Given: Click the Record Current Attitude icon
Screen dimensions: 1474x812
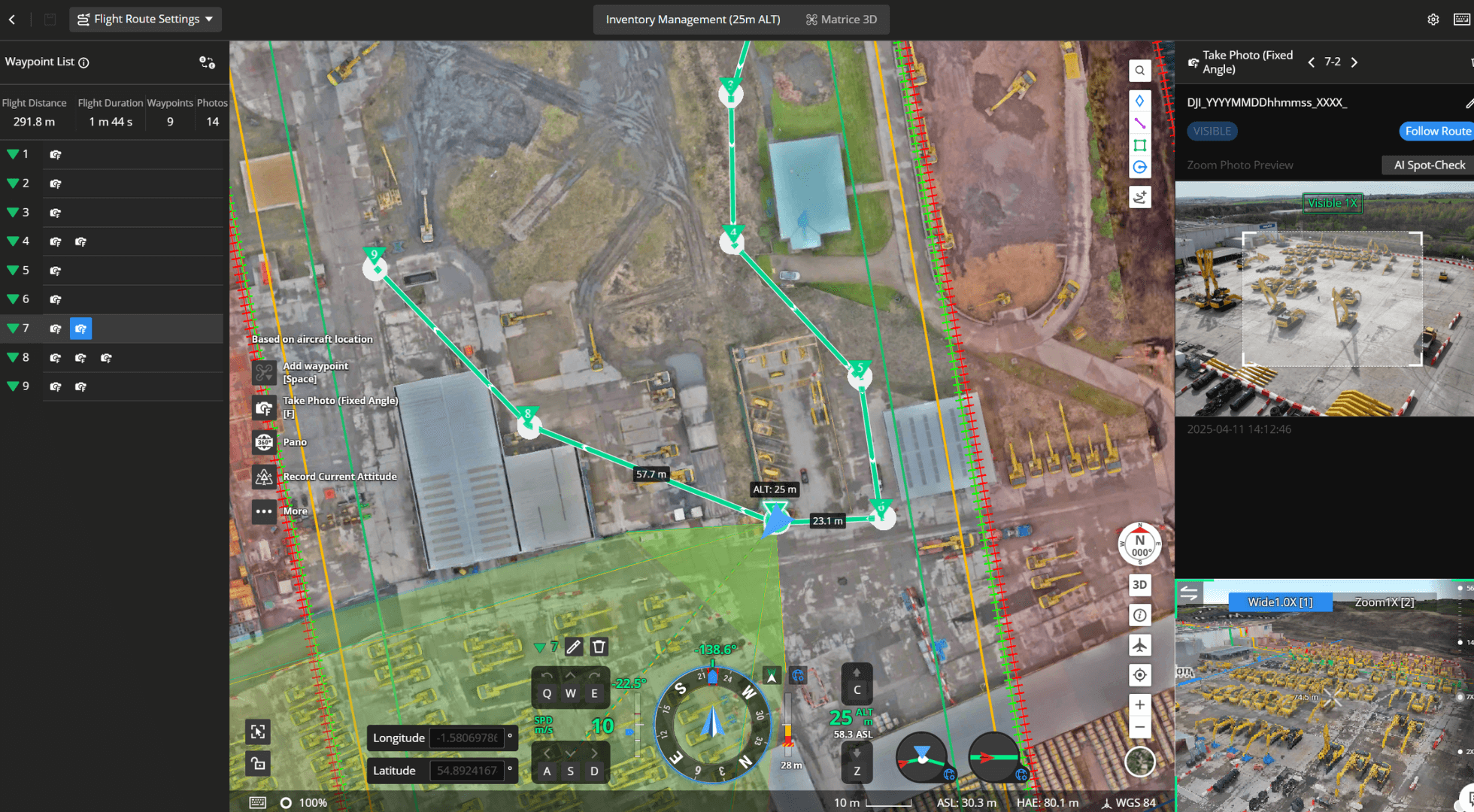Looking at the screenshot, I should (x=264, y=477).
